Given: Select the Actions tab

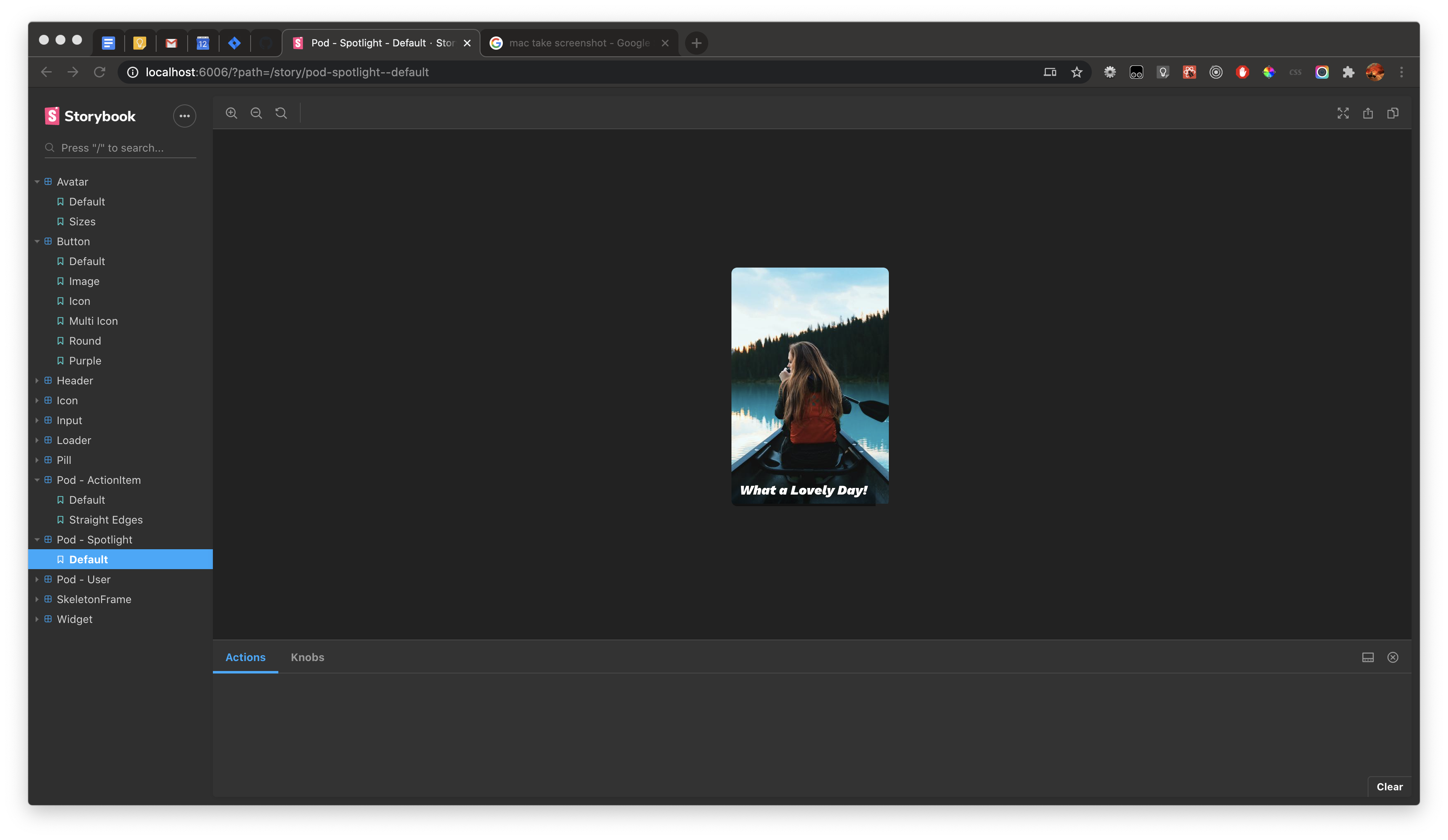Looking at the screenshot, I should click(245, 657).
